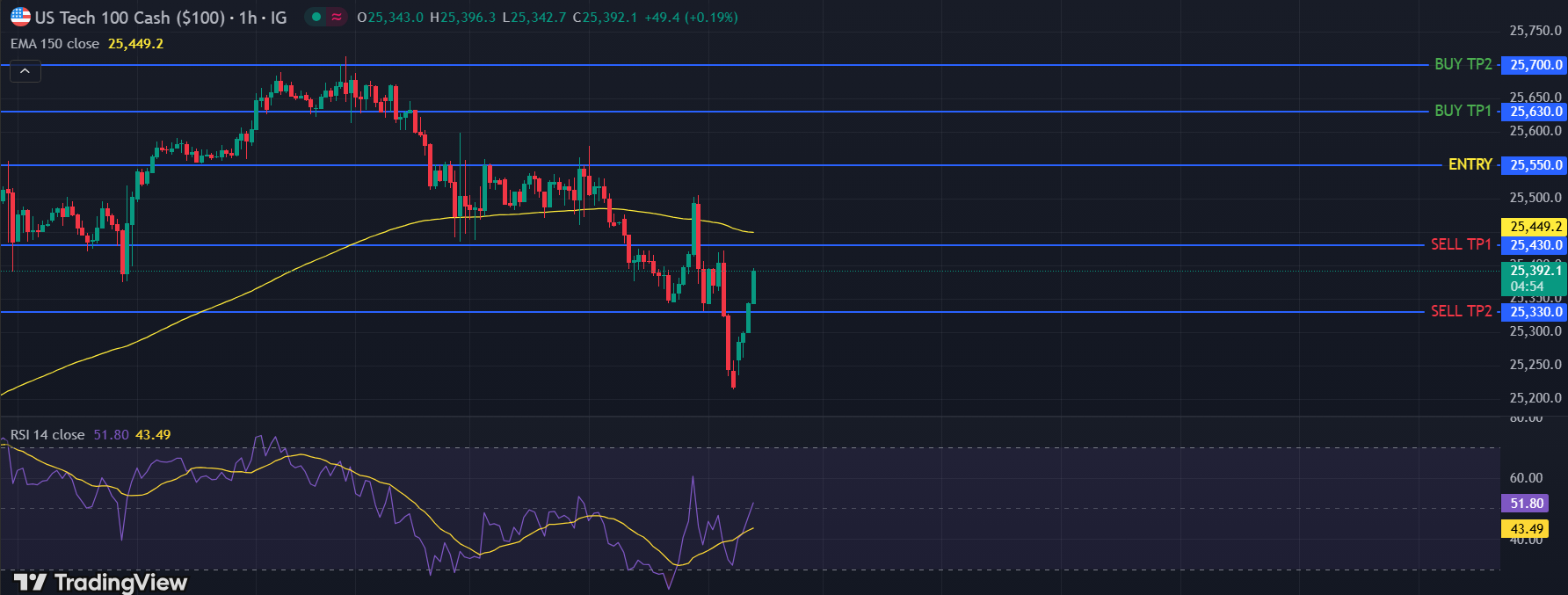This screenshot has width=1568, height=595.
Task: Click the green market status dot
Action: [316, 17]
